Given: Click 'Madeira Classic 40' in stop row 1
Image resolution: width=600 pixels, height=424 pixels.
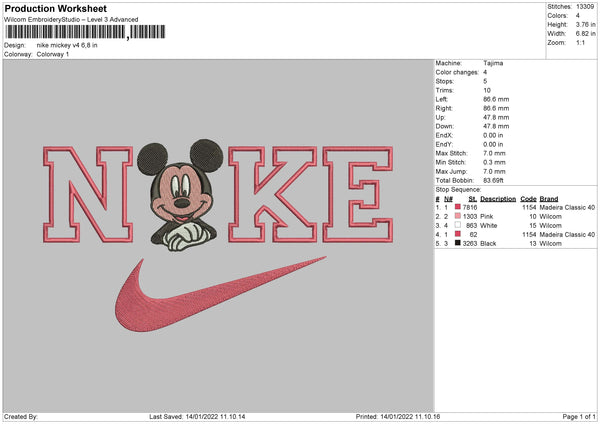Looking at the screenshot, I should pyautogui.click(x=567, y=207).
